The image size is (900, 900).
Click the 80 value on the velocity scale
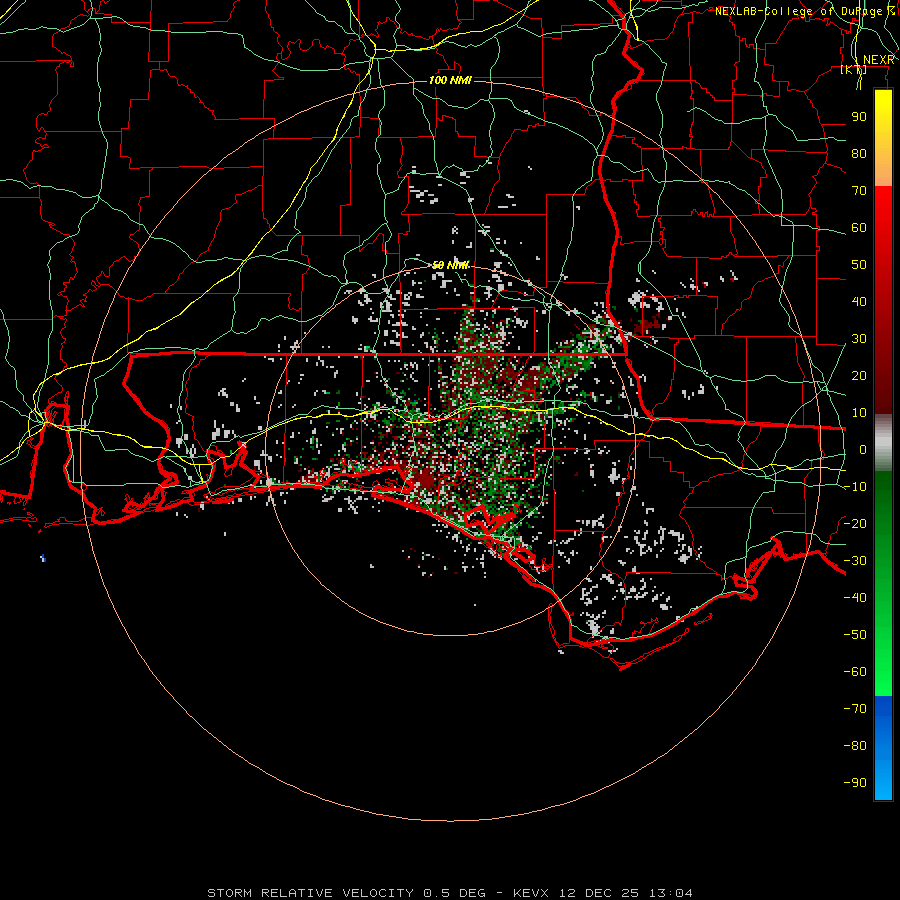[x=859, y=154]
